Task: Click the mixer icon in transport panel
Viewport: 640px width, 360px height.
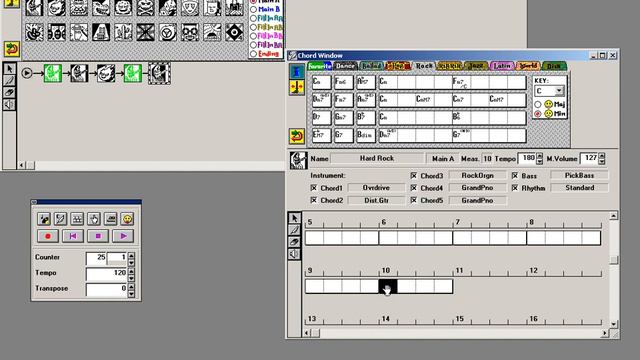Action: 77,219
